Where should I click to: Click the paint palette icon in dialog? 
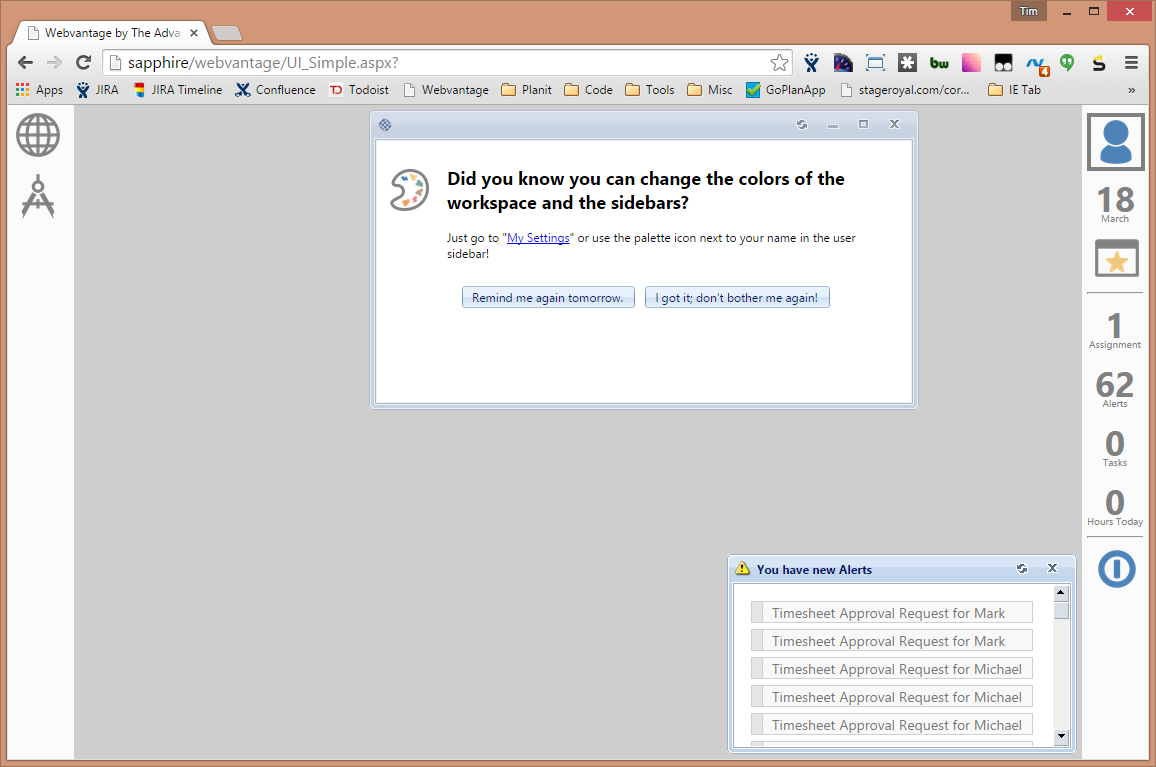(x=409, y=190)
